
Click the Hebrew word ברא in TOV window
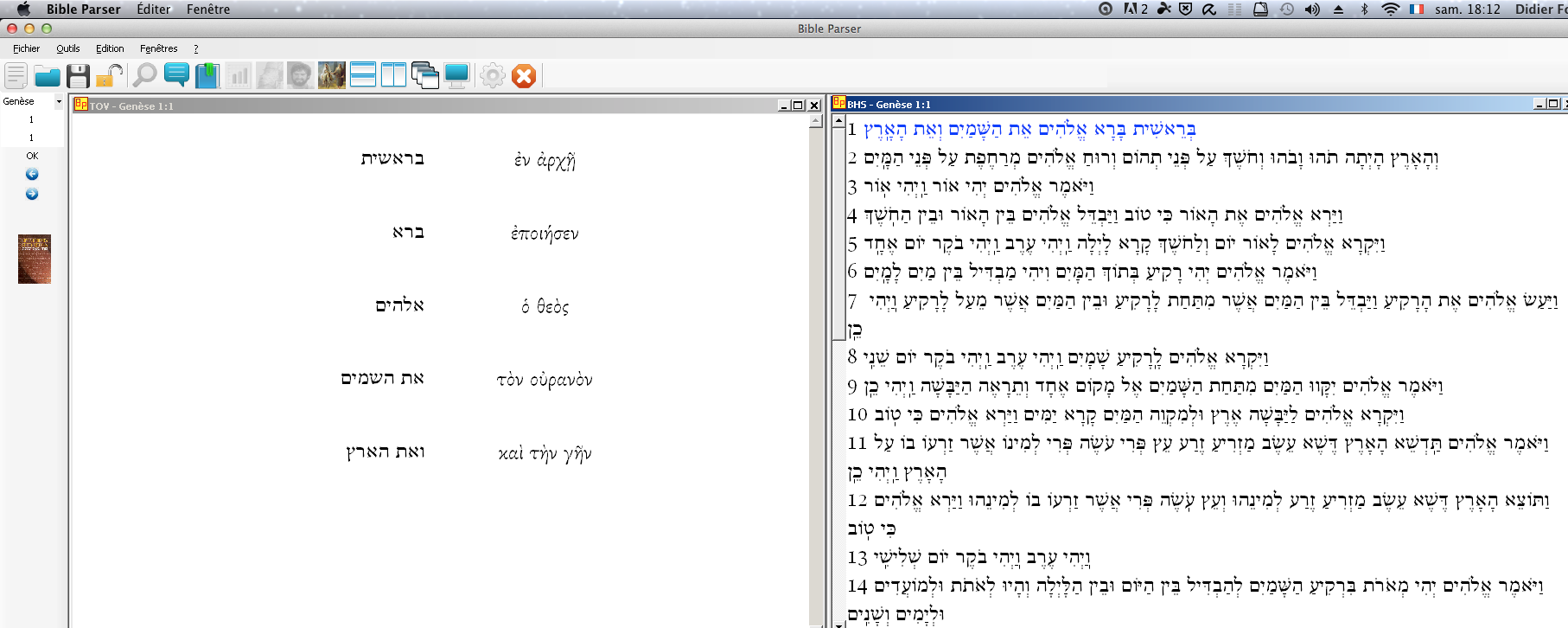pyautogui.click(x=408, y=232)
